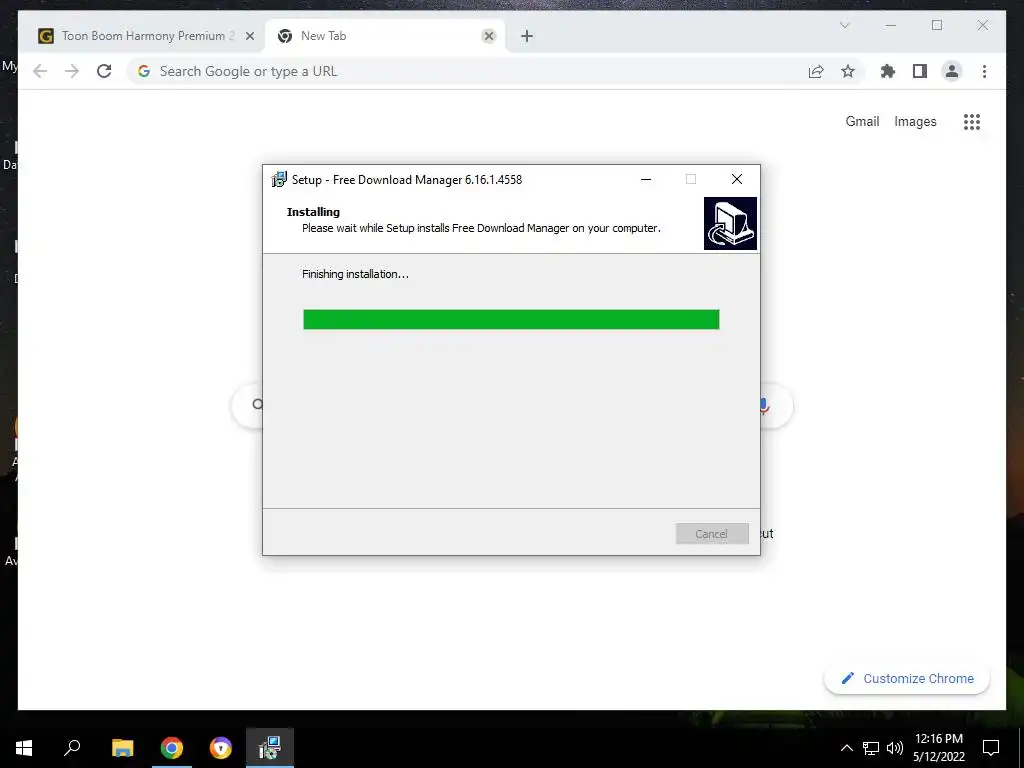Open the Chrome profile avatar

pyautogui.click(x=952, y=71)
